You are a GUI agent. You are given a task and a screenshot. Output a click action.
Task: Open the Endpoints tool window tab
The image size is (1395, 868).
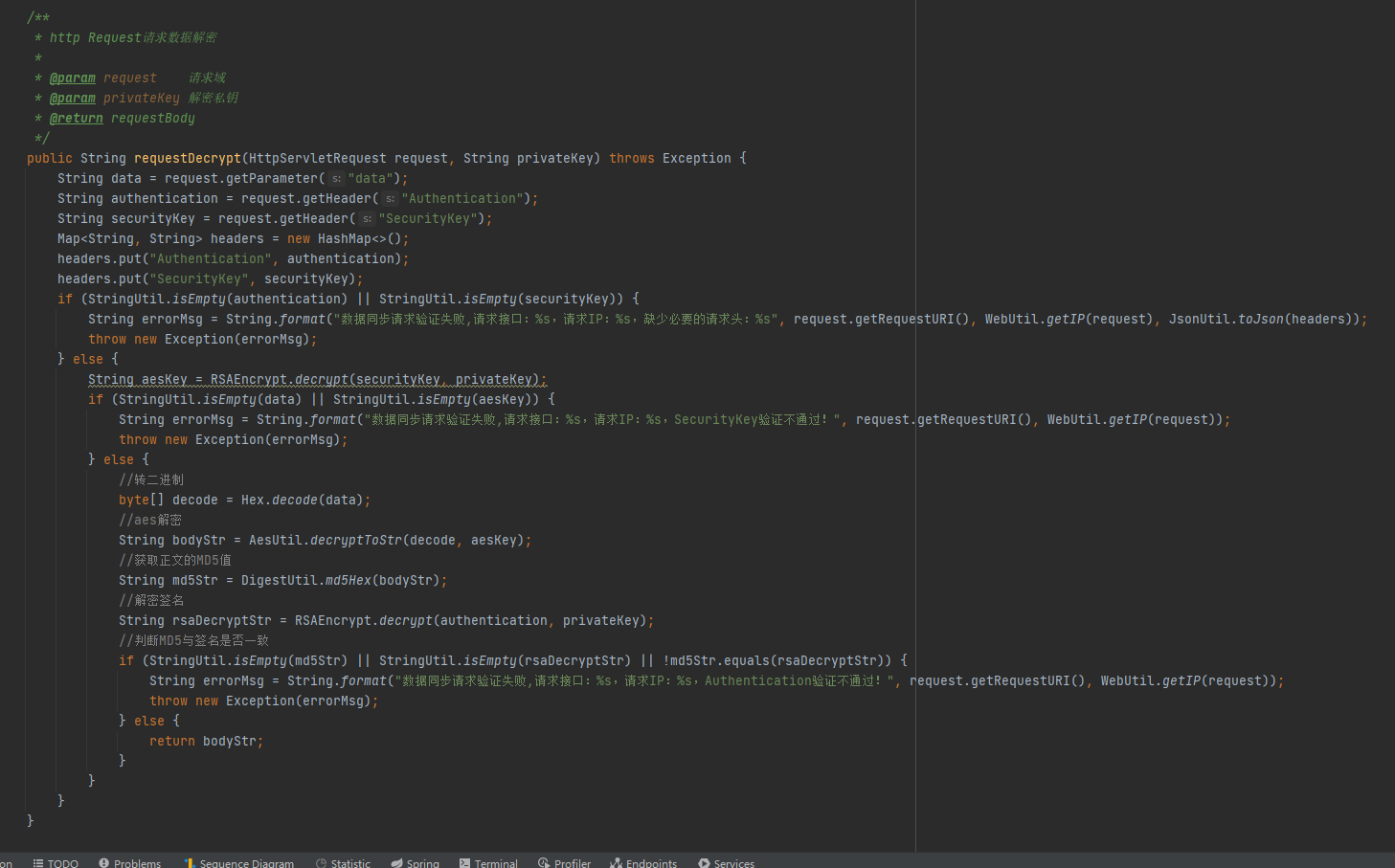pos(643,863)
